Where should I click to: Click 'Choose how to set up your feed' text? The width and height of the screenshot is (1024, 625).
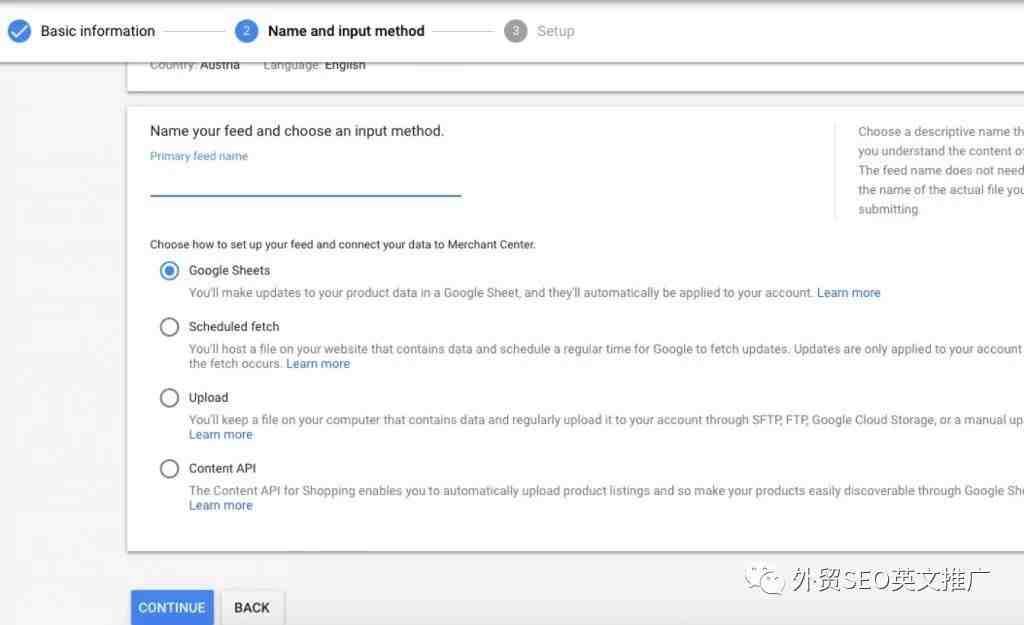[342, 244]
